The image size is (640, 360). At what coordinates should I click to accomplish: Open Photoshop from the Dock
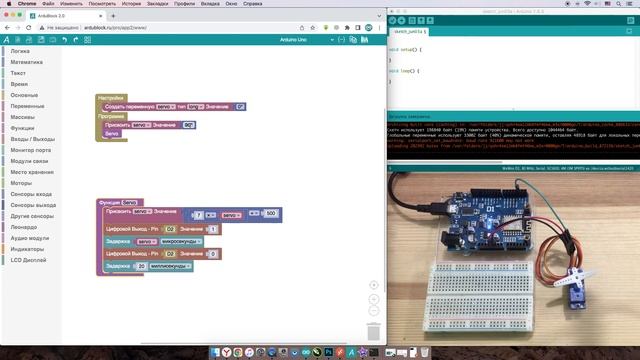329,352
